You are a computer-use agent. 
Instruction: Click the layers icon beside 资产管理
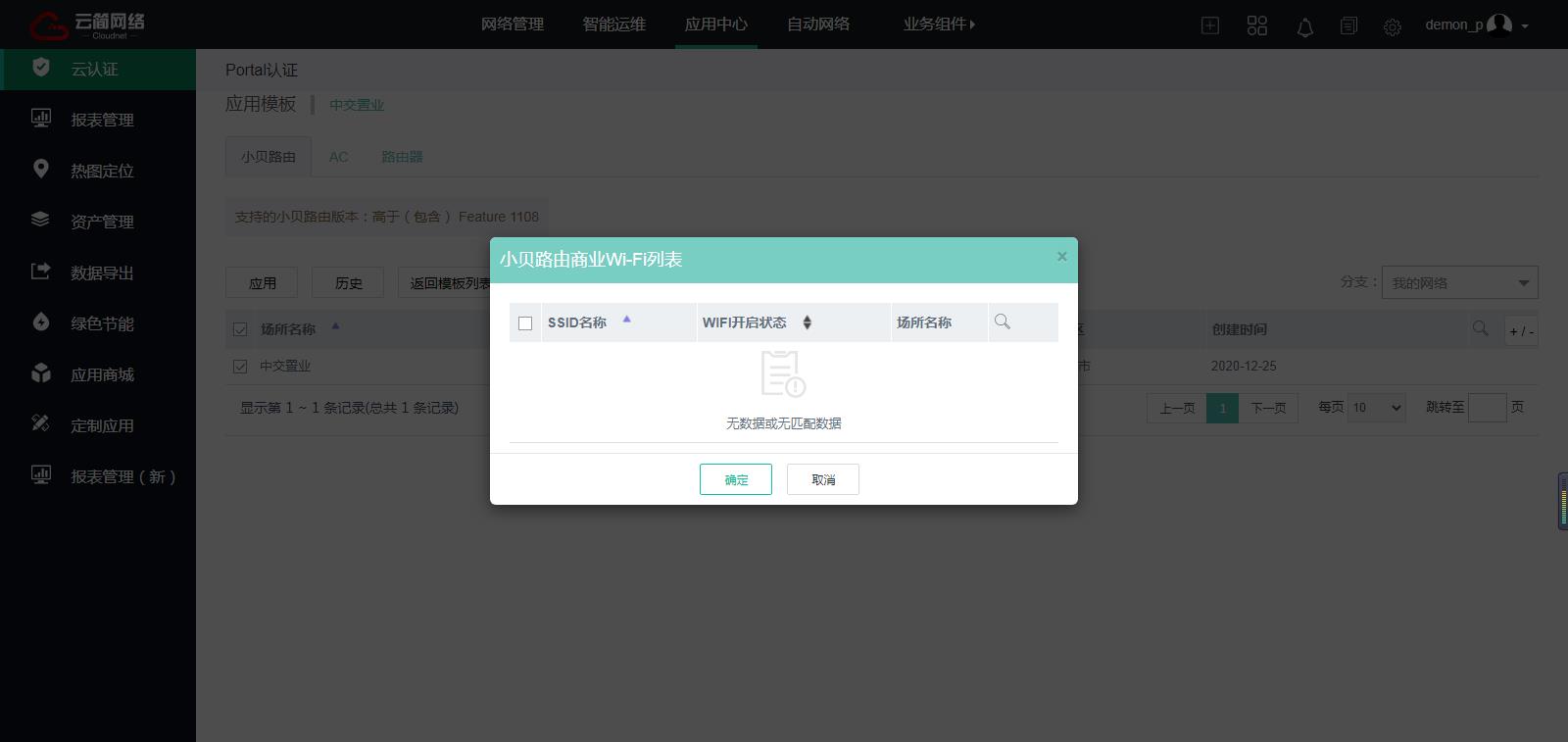(40, 220)
